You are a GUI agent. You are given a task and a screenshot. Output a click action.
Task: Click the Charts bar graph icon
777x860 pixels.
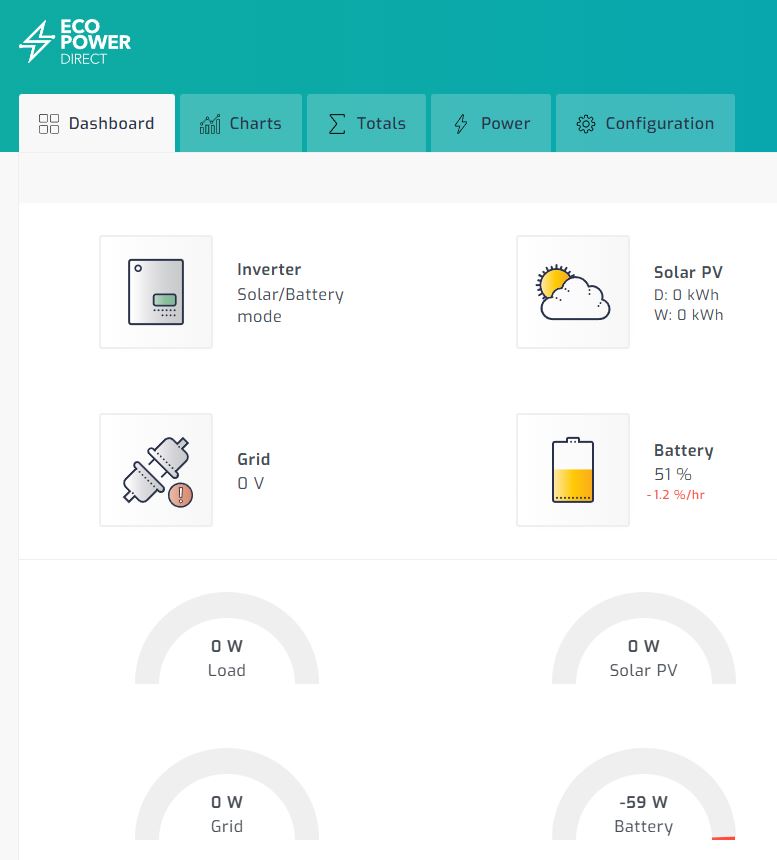(x=210, y=124)
